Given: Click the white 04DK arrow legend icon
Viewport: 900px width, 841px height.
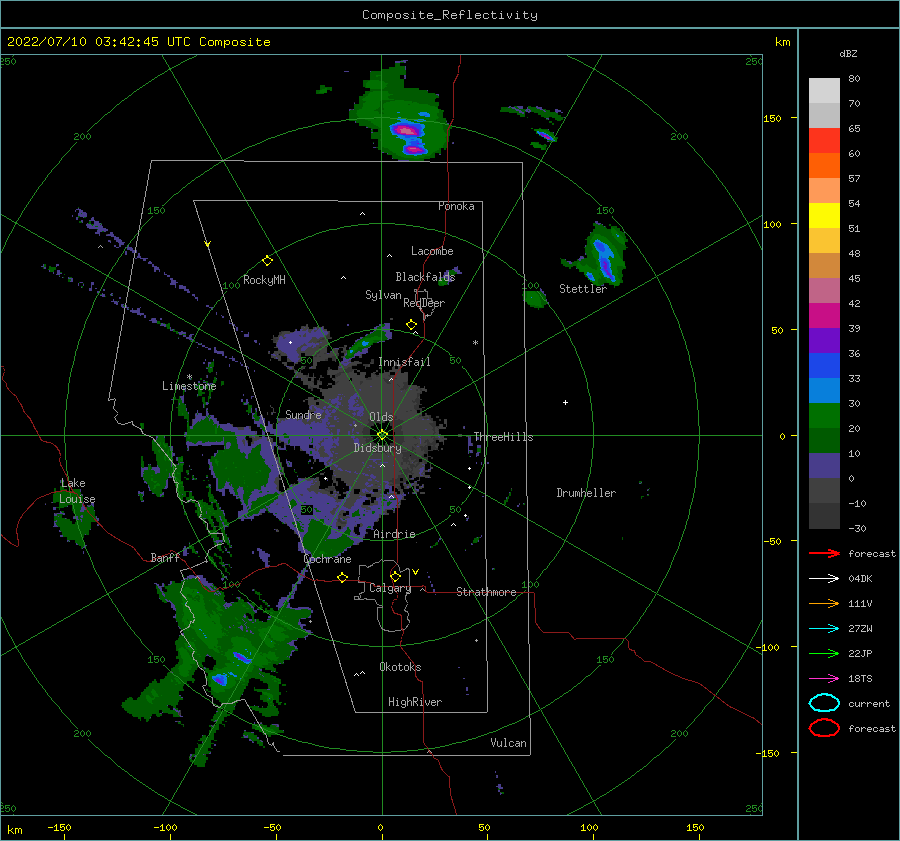Looking at the screenshot, I should point(824,578).
